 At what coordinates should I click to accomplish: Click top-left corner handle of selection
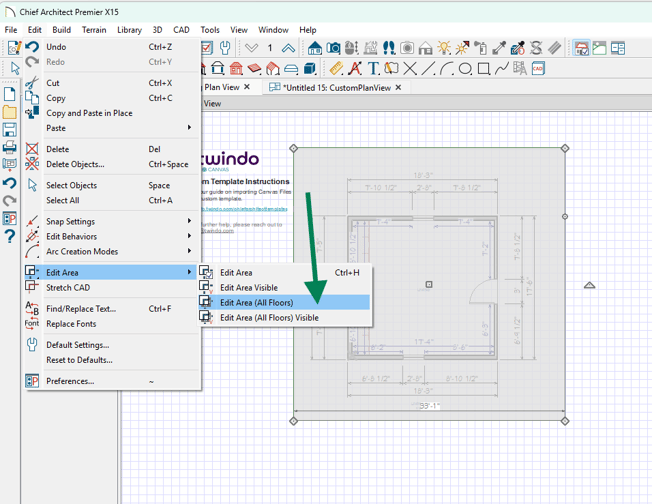294,148
